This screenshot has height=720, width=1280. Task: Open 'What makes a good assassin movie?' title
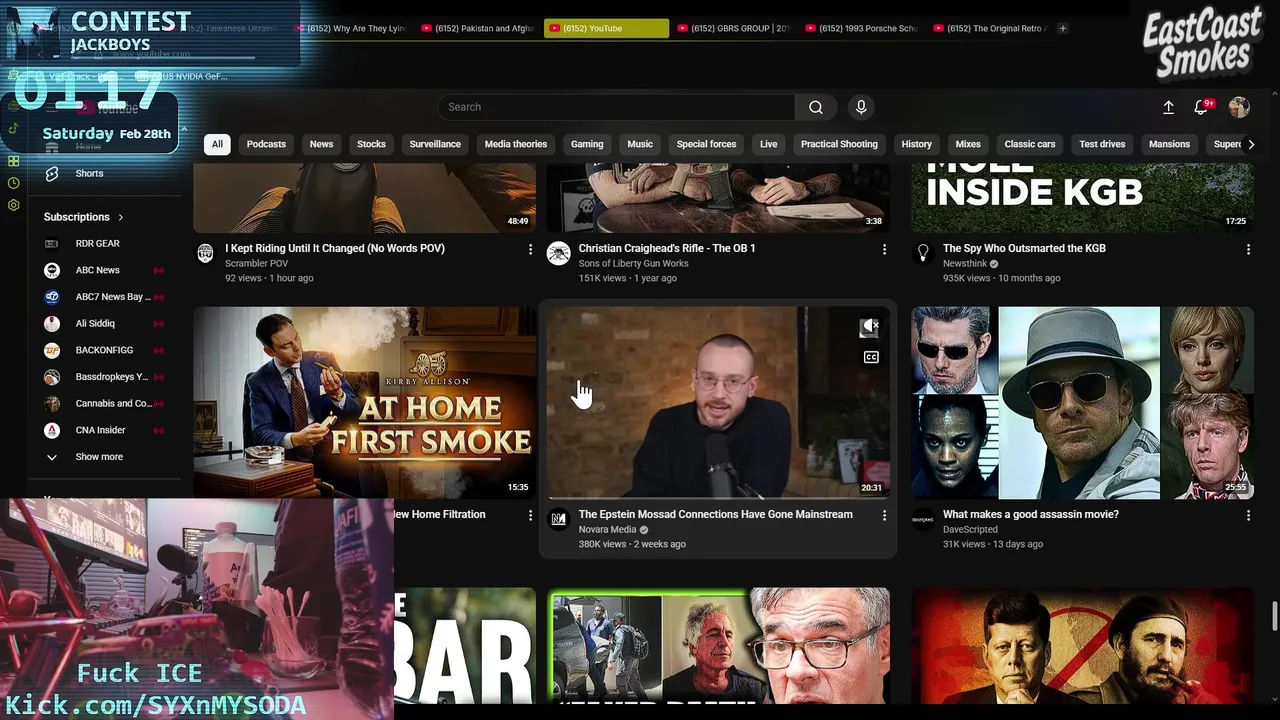pos(1031,514)
